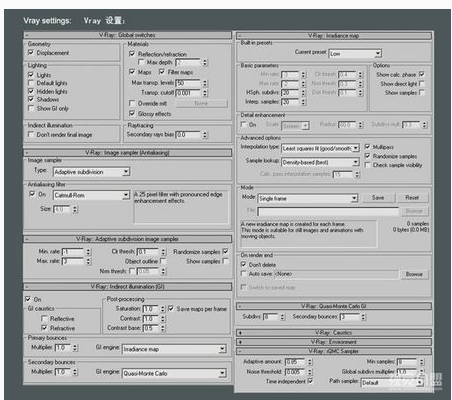
Task: Enable Show GI only checkbox
Action: pos(31,108)
